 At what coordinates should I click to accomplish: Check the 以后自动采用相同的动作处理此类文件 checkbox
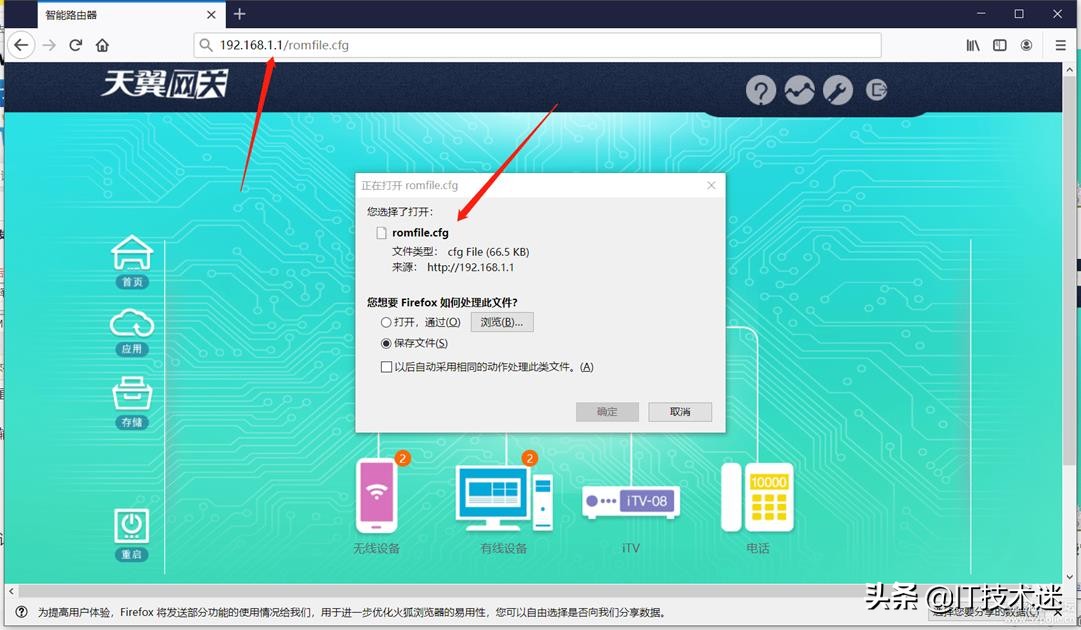pos(386,366)
